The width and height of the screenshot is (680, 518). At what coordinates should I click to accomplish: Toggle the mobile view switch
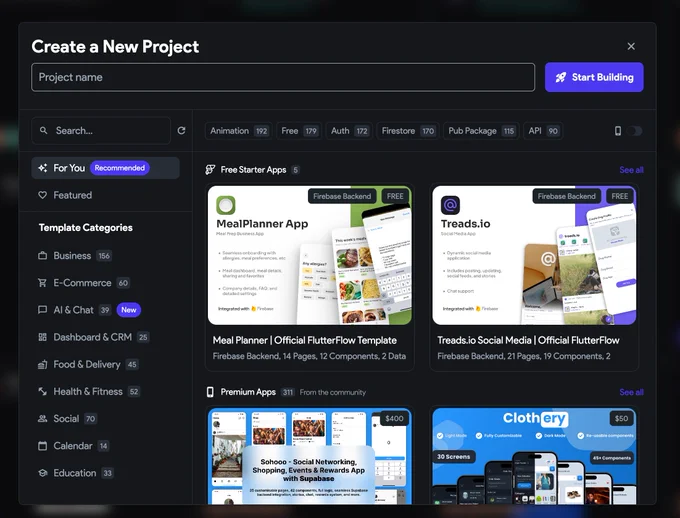coord(634,131)
